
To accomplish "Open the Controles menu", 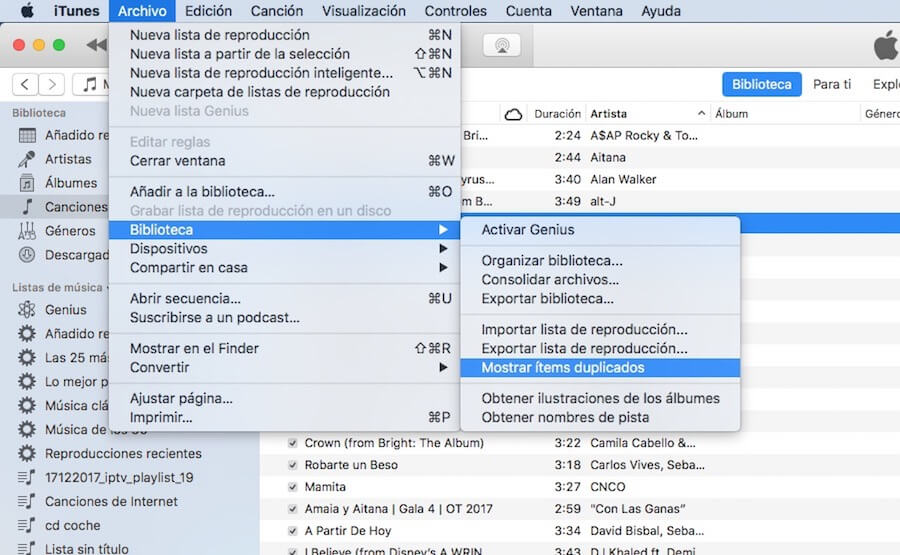I will click(455, 11).
